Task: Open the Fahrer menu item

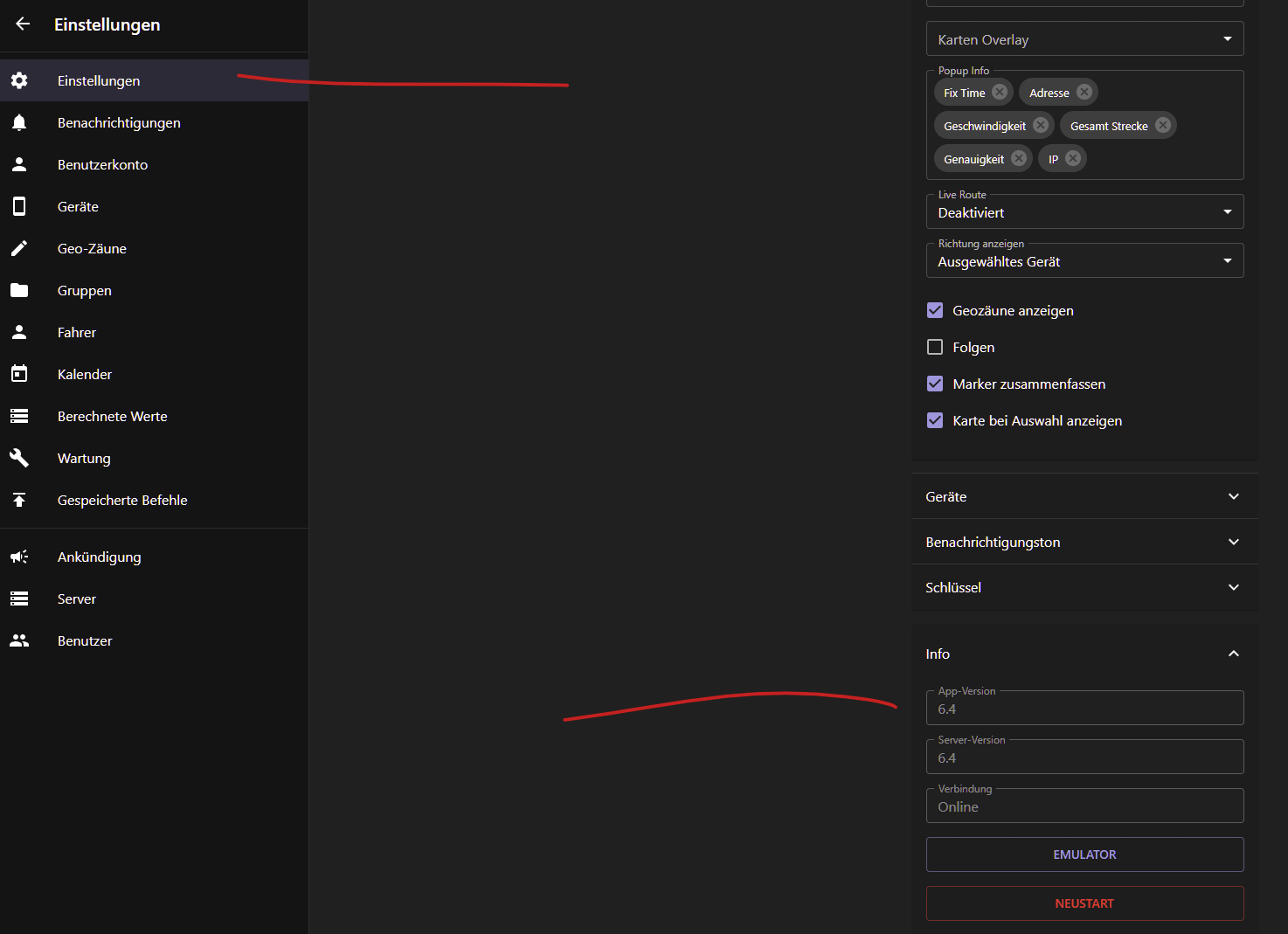Action: click(154, 332)
